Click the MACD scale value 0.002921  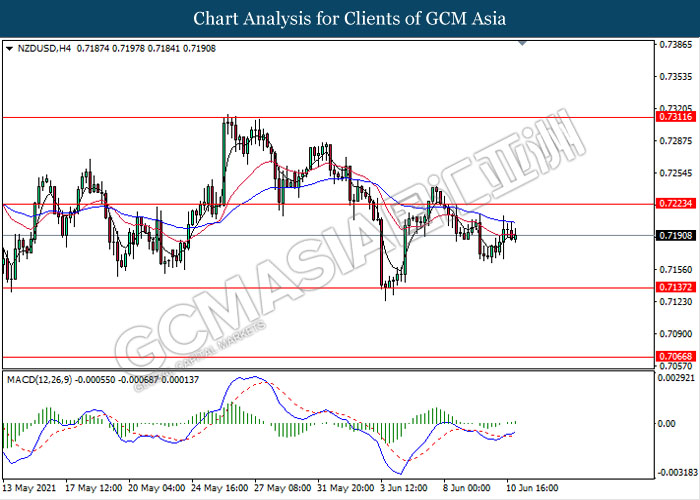677,378
